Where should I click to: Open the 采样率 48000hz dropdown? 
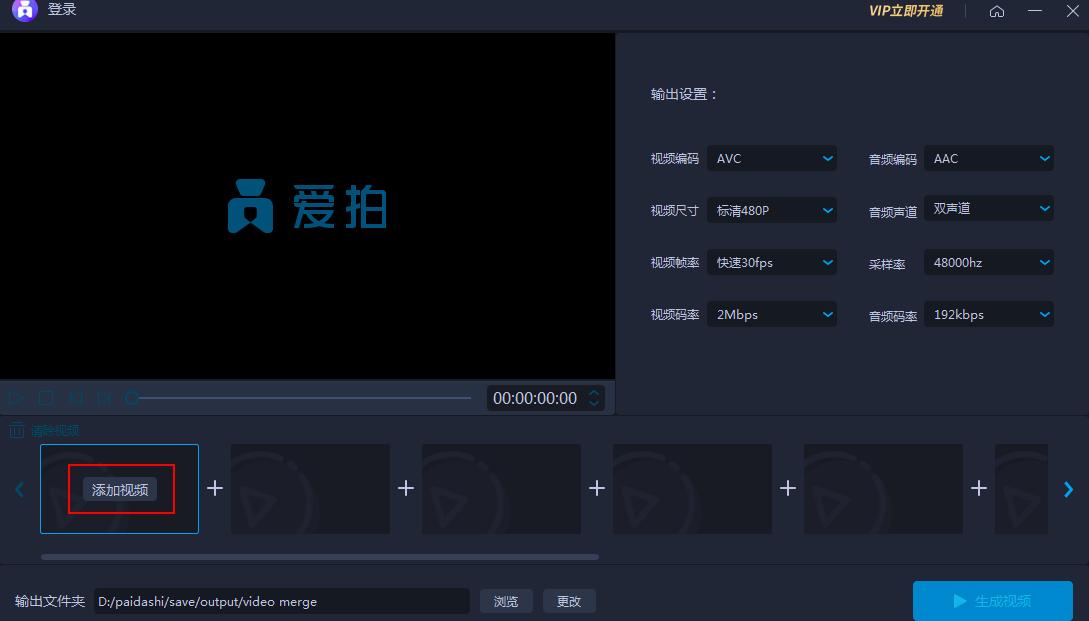coord(988,263)
